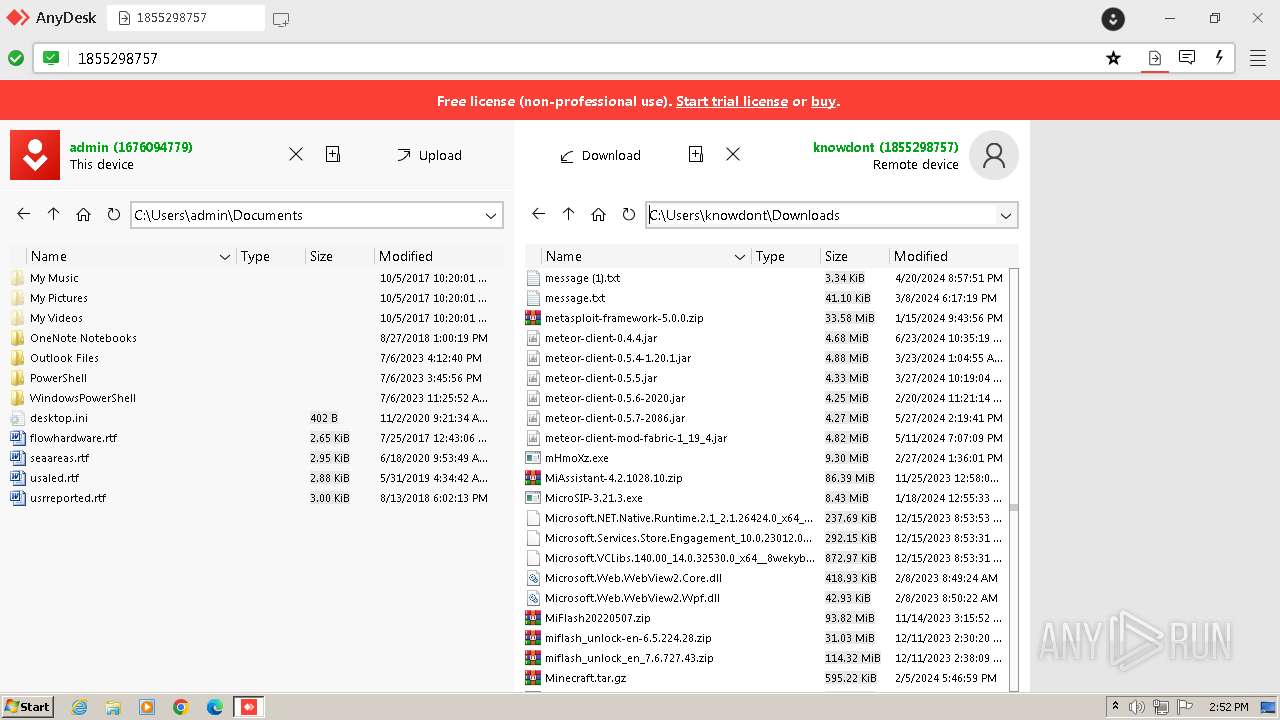Switch to the 1855298757 session tab
The height and width of the screenshot is (720, 1280).
click(186, 18)
